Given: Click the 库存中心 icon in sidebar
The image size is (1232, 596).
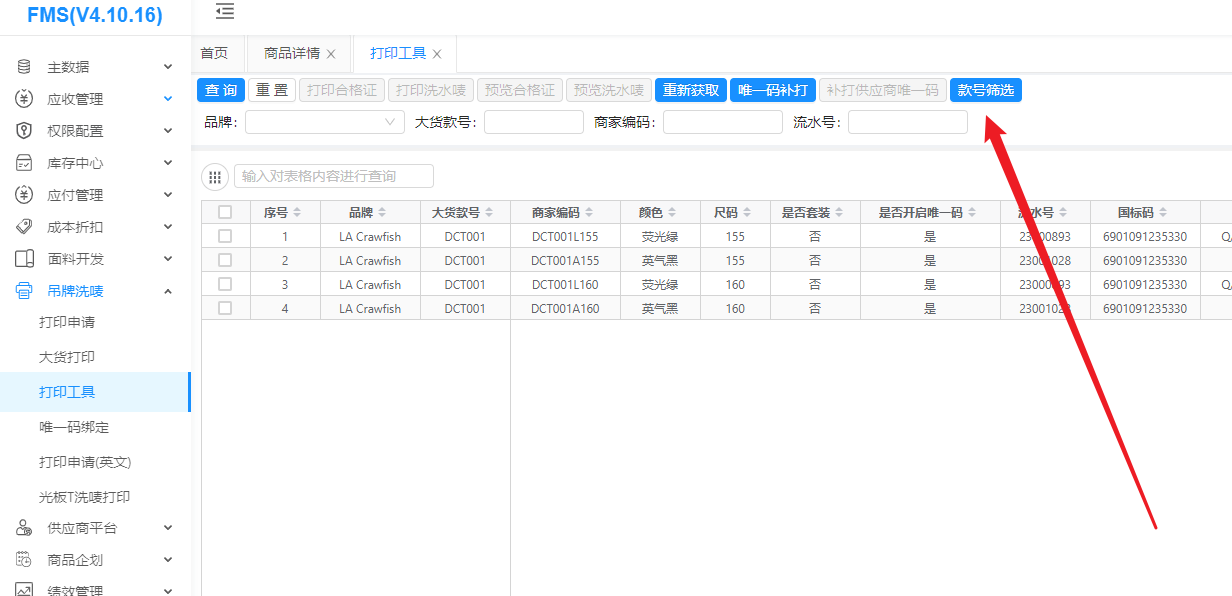Looking at the screenshot, I should pyautogui.click(x=24, y=163).
